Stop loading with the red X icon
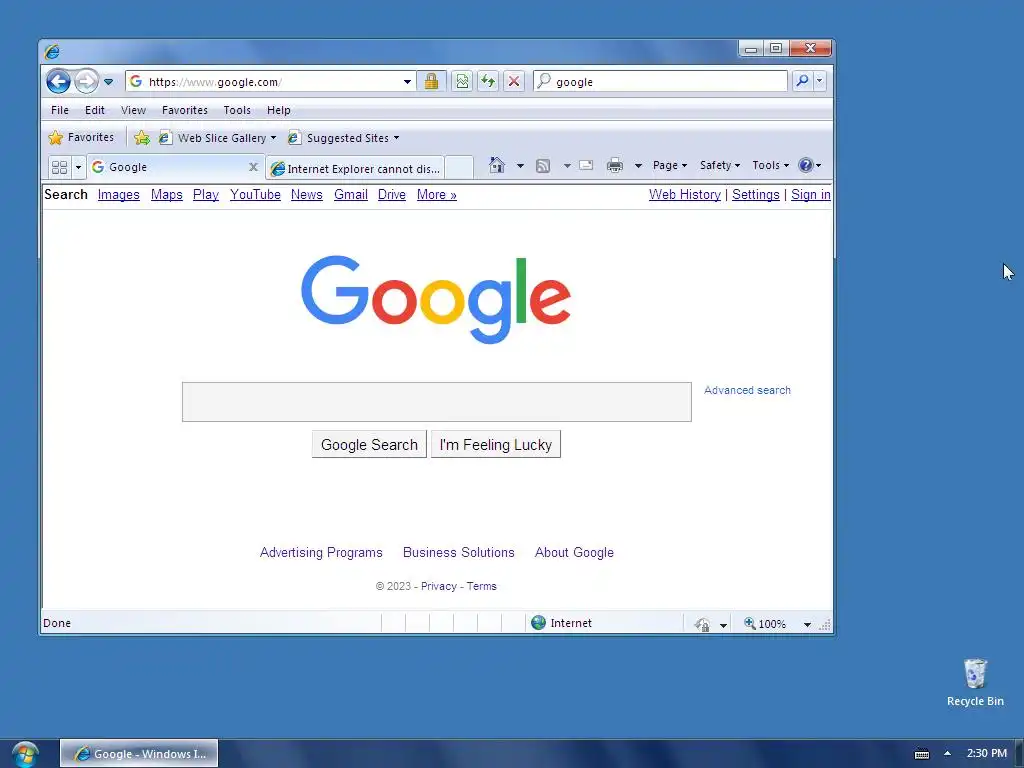Screen dimensions: 1024x768 [514, 81]
